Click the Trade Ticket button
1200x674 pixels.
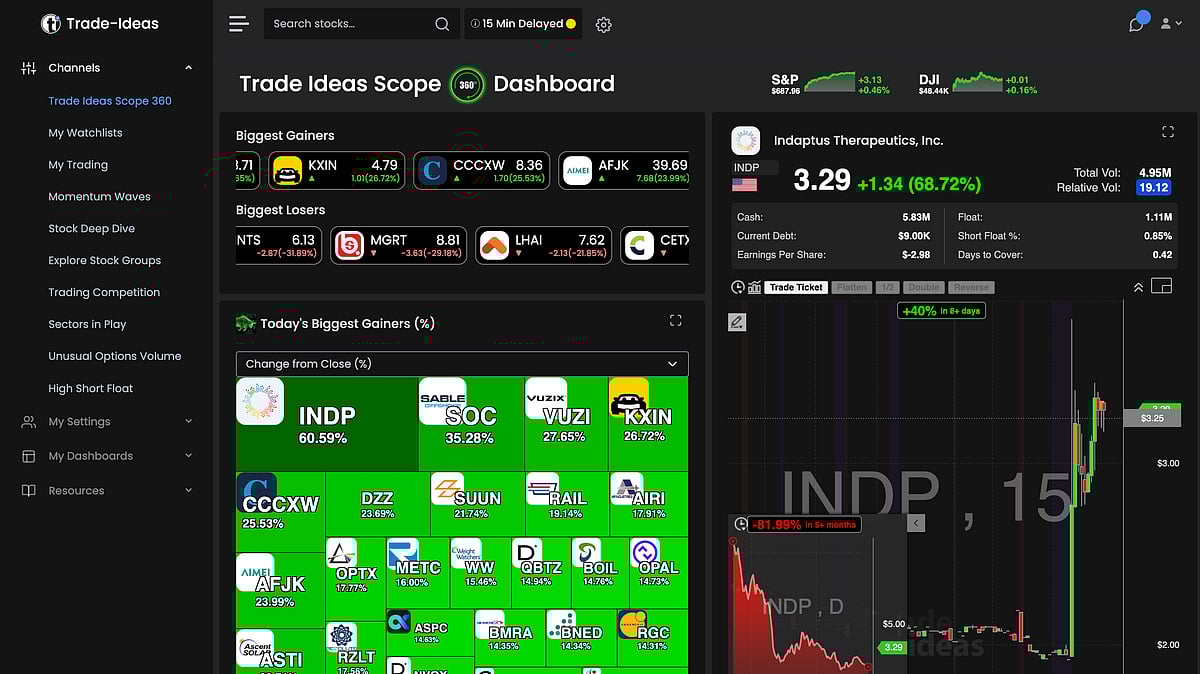[x=796, y=287]
